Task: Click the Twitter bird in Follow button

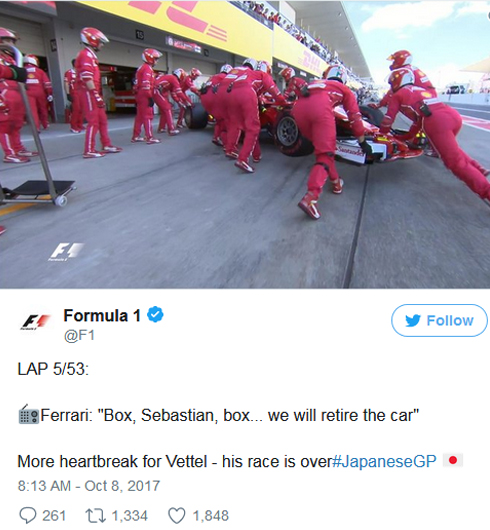Action: pyautogui.click(x=413, y=320)
